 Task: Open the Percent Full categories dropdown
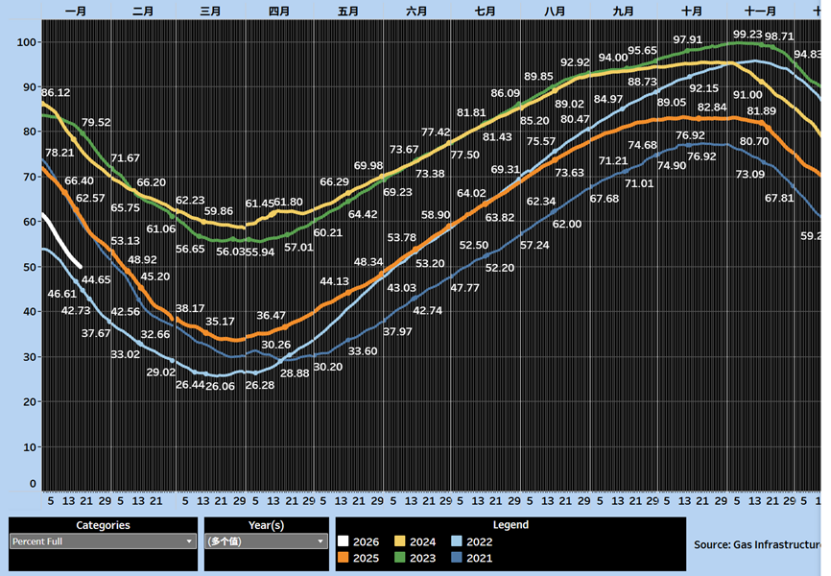[98, 541]
